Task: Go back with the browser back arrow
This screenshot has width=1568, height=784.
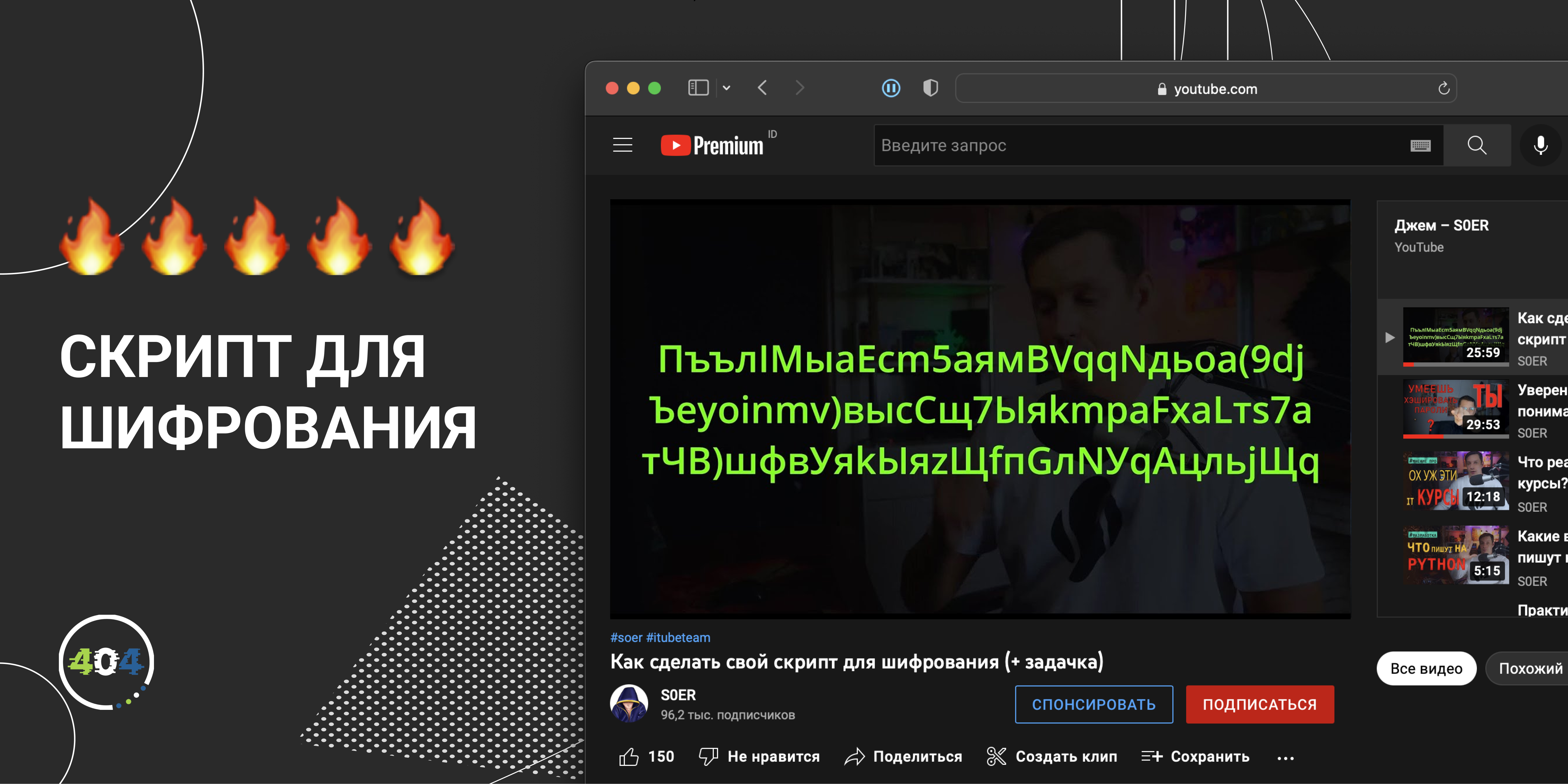Action: (763, 88)
